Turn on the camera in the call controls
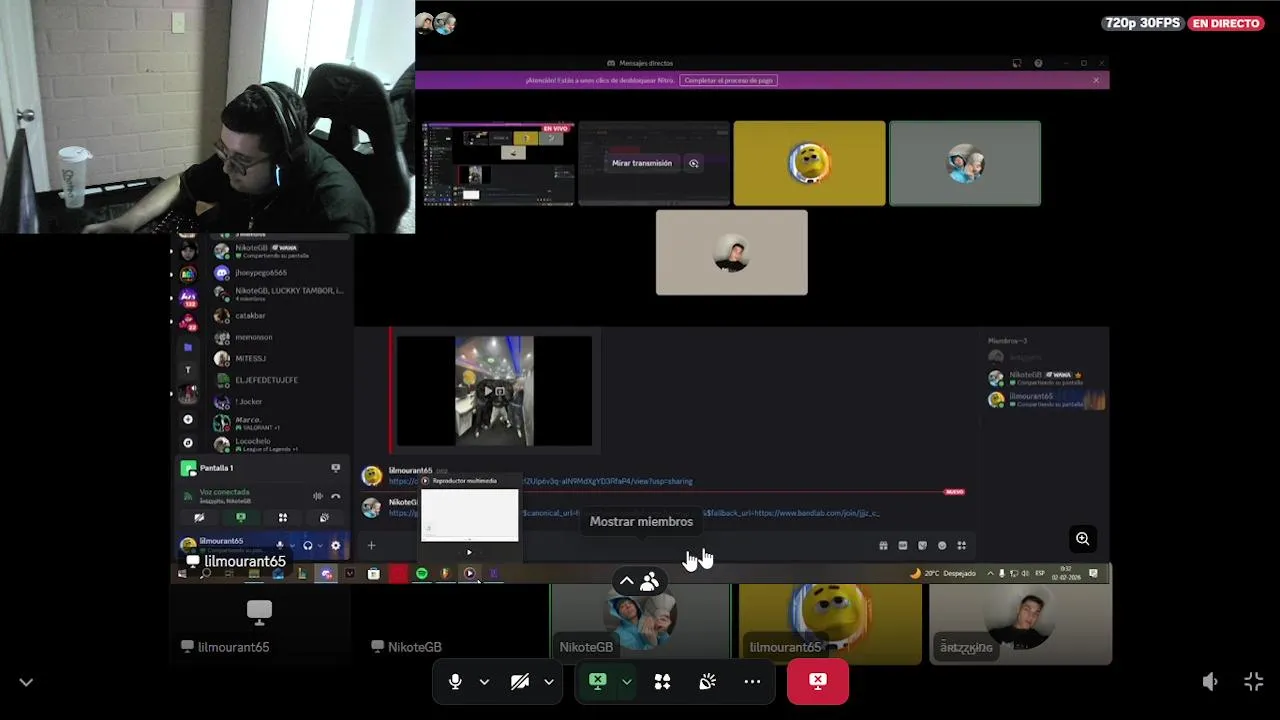1280x720 pixels. (519, 681)
